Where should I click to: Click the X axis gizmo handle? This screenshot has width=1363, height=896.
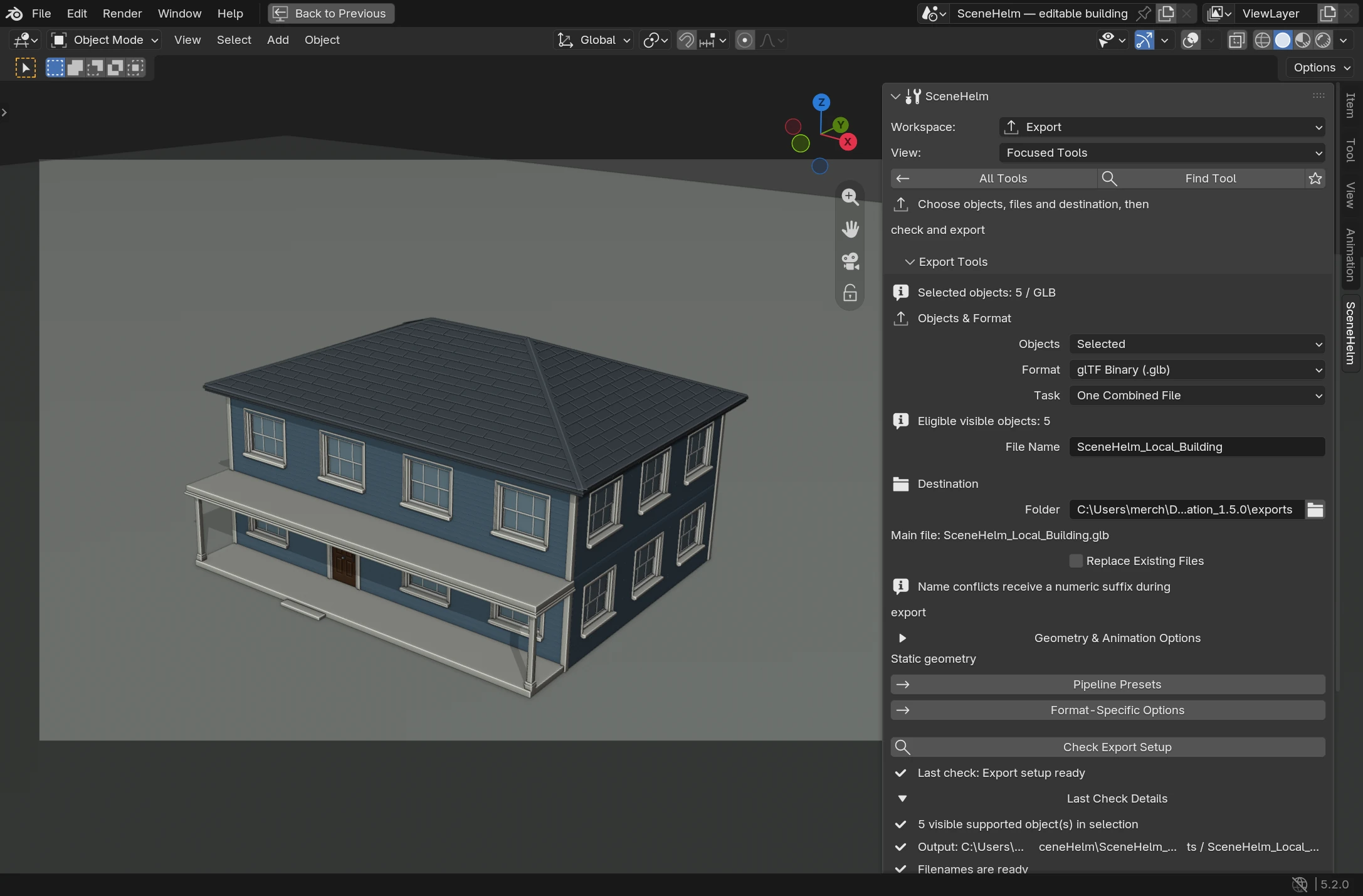848,142
